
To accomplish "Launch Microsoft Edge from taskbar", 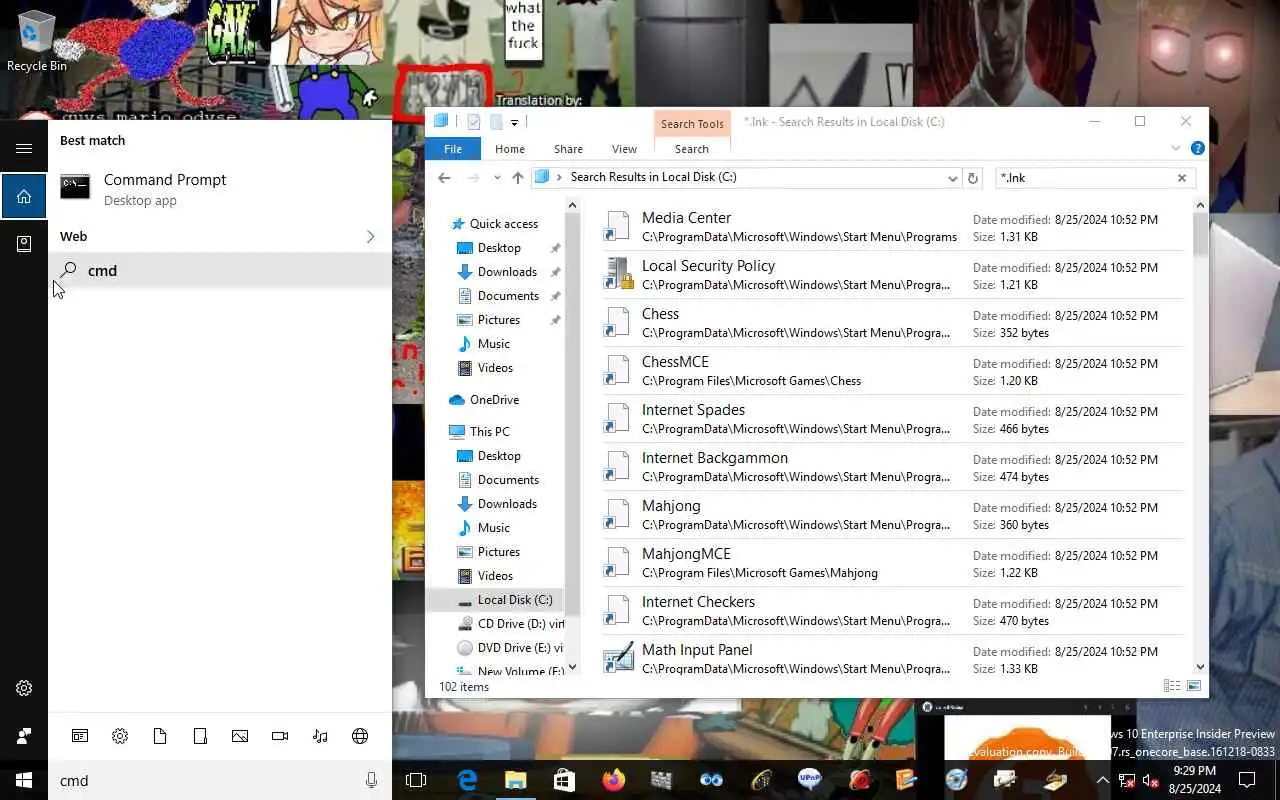I will click(467, 780).
